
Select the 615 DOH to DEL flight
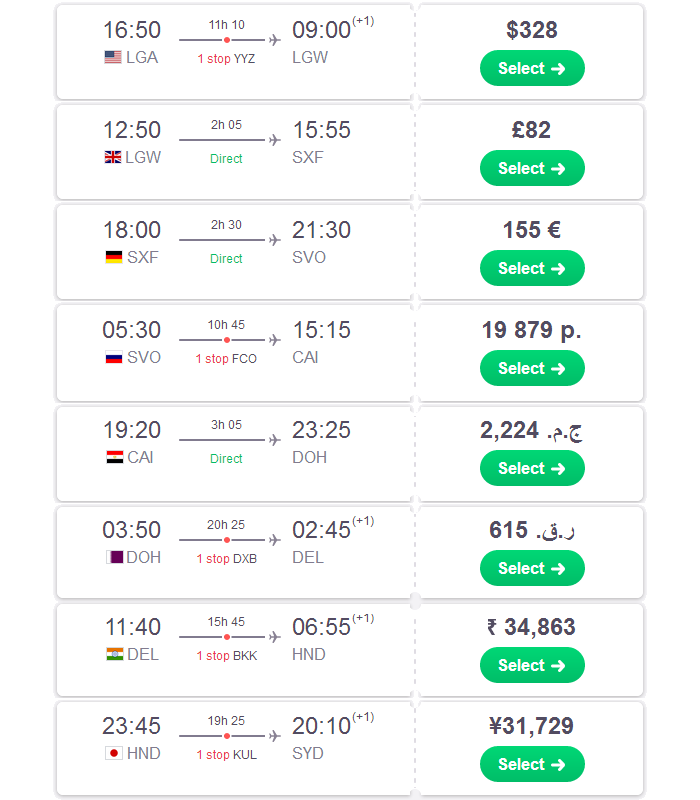click(532, 568)
